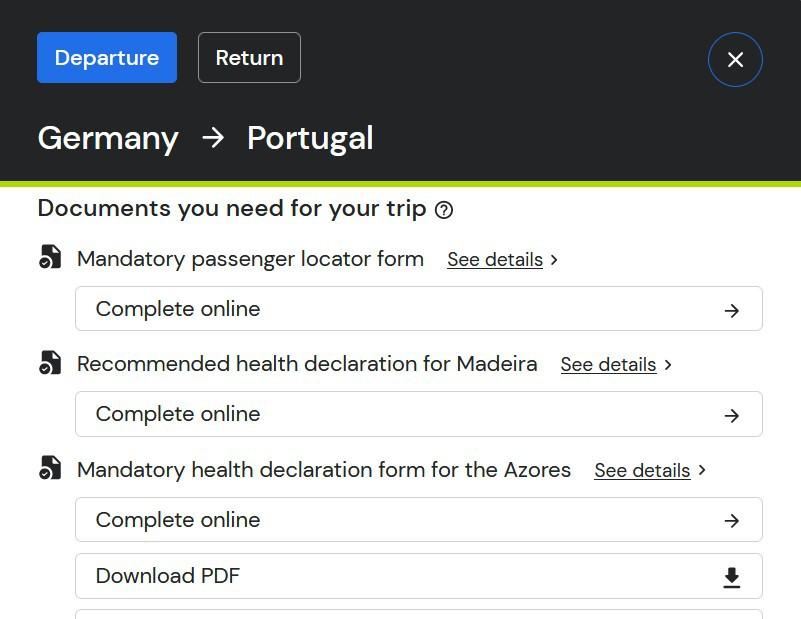This screenshot has height=619, width=801.
Task: Expand chevron next to Azores See details
Action: point(702,470)
